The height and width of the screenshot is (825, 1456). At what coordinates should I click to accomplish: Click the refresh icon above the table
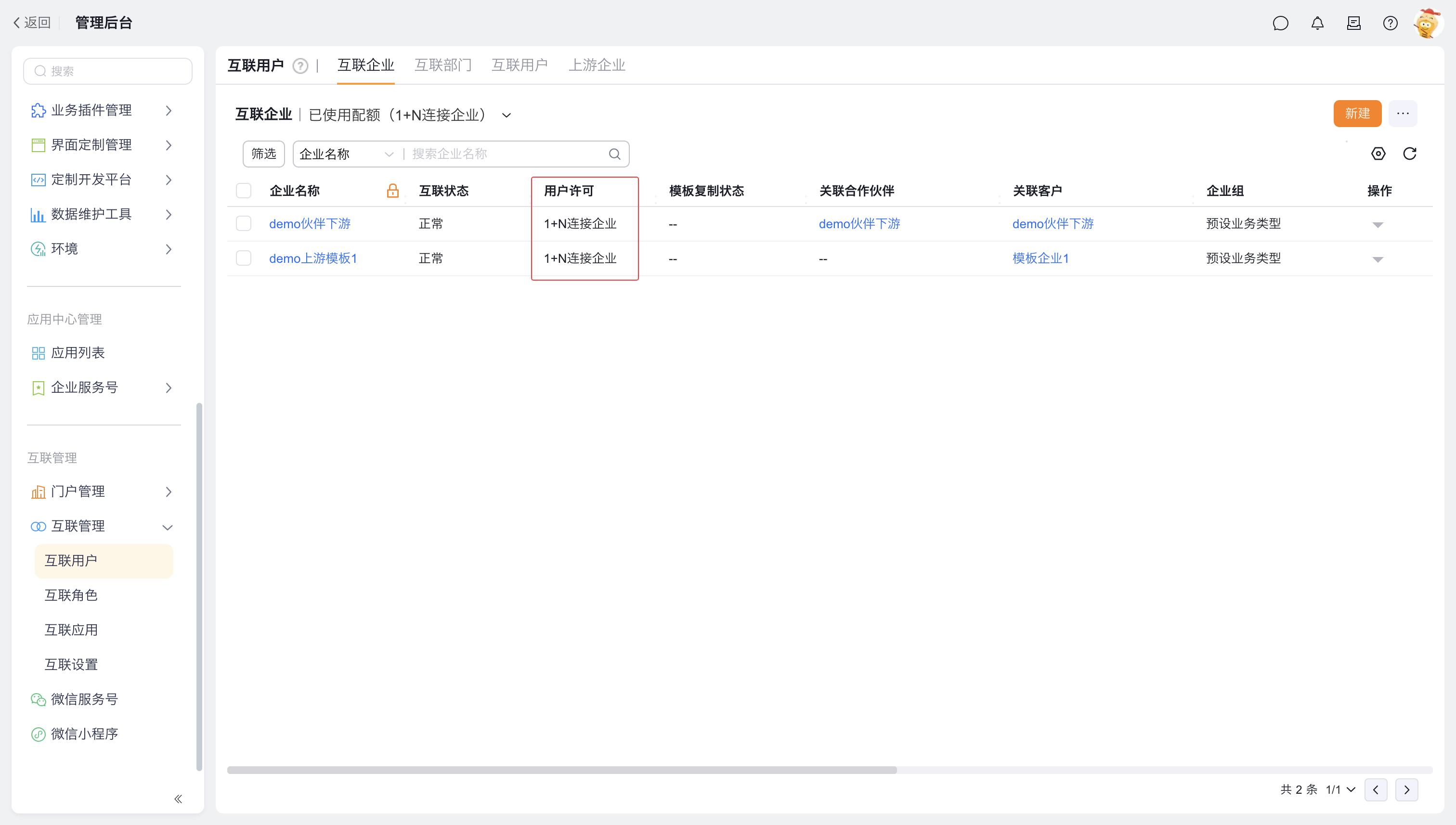pyautogui.click(x=1409, y=154)
